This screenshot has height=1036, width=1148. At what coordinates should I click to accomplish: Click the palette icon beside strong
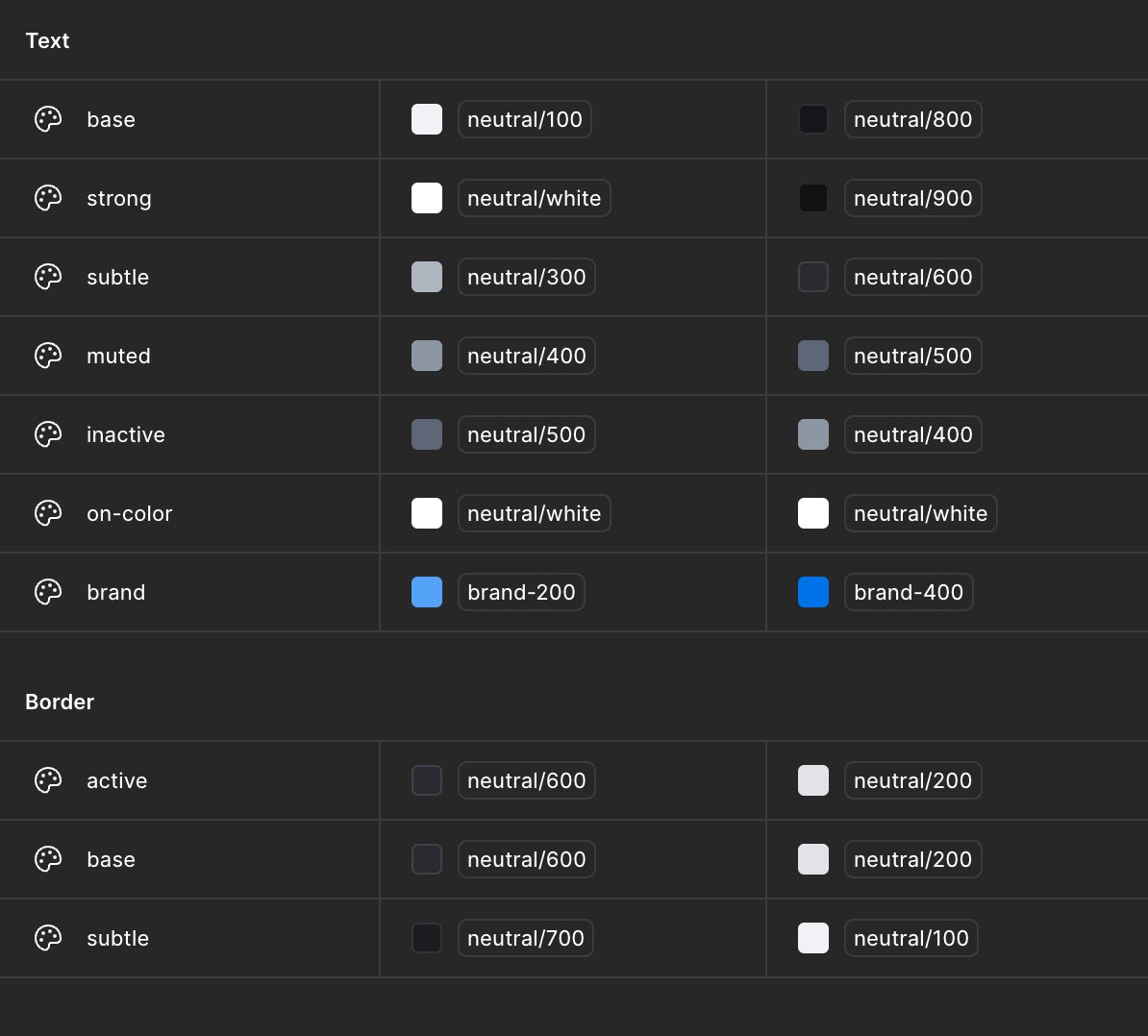pos(48,198)
